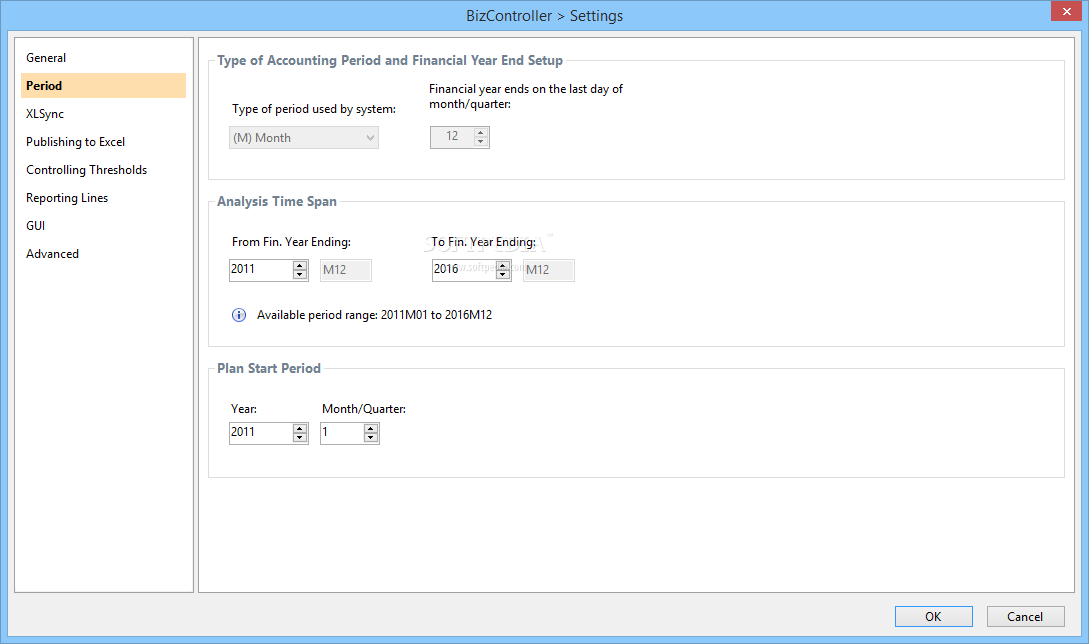Viewport: 1089px width, 644px height.
Task: Discard changes with the Cancel button
Action: (1025, 617)
